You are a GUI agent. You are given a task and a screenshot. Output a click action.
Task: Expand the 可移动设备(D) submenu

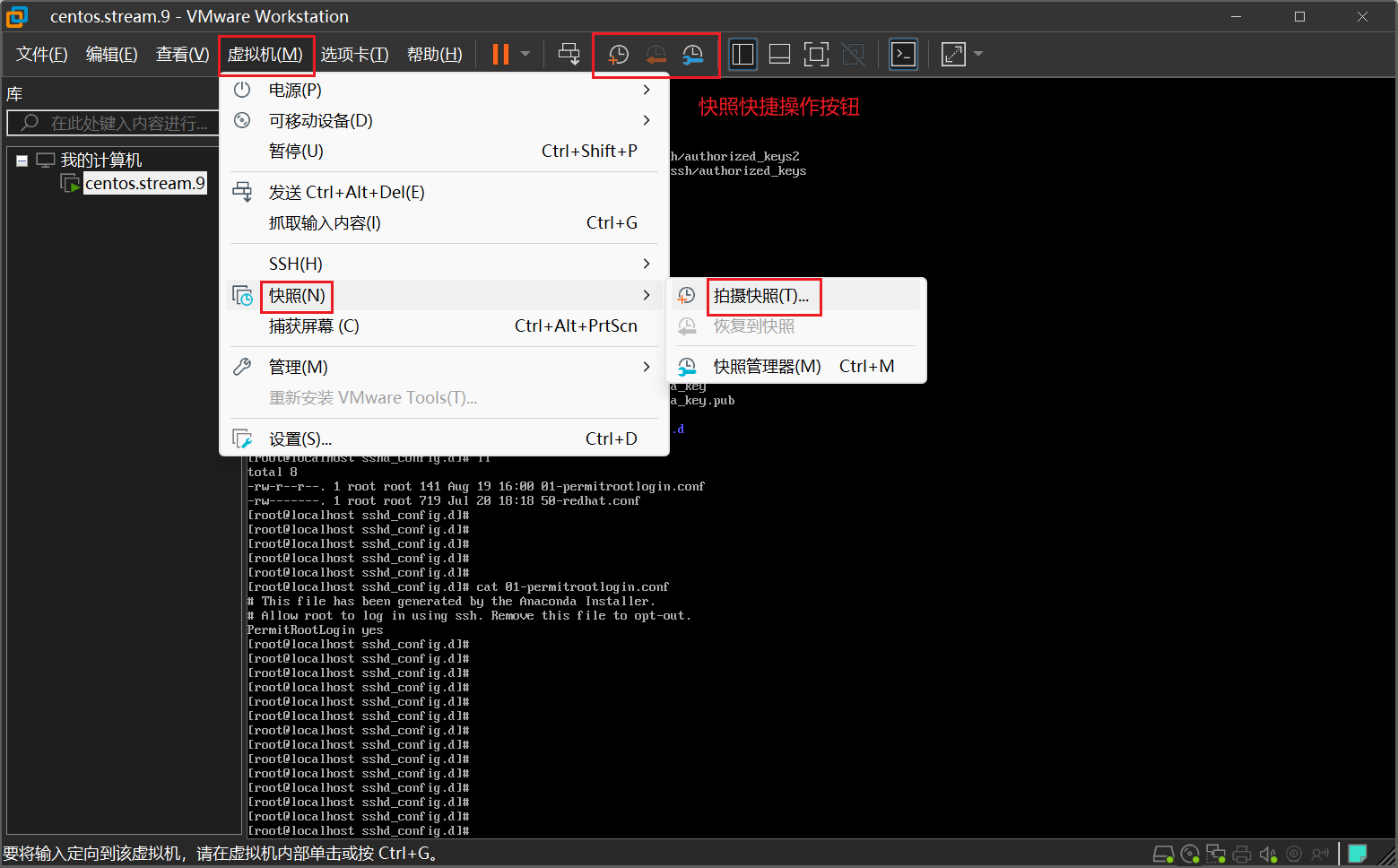click(x=444, y=121)
